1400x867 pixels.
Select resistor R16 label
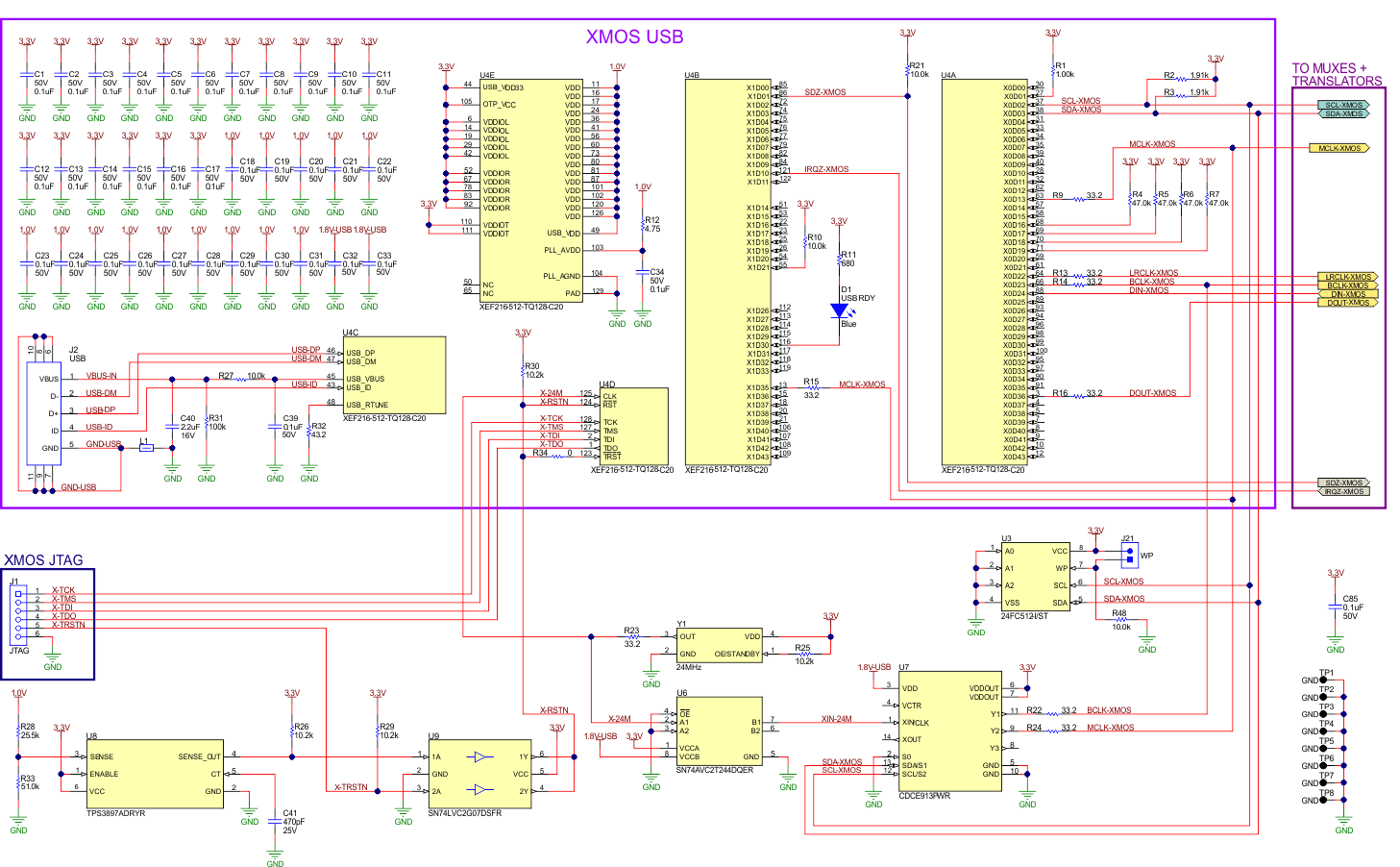[x=1060, y=393]
